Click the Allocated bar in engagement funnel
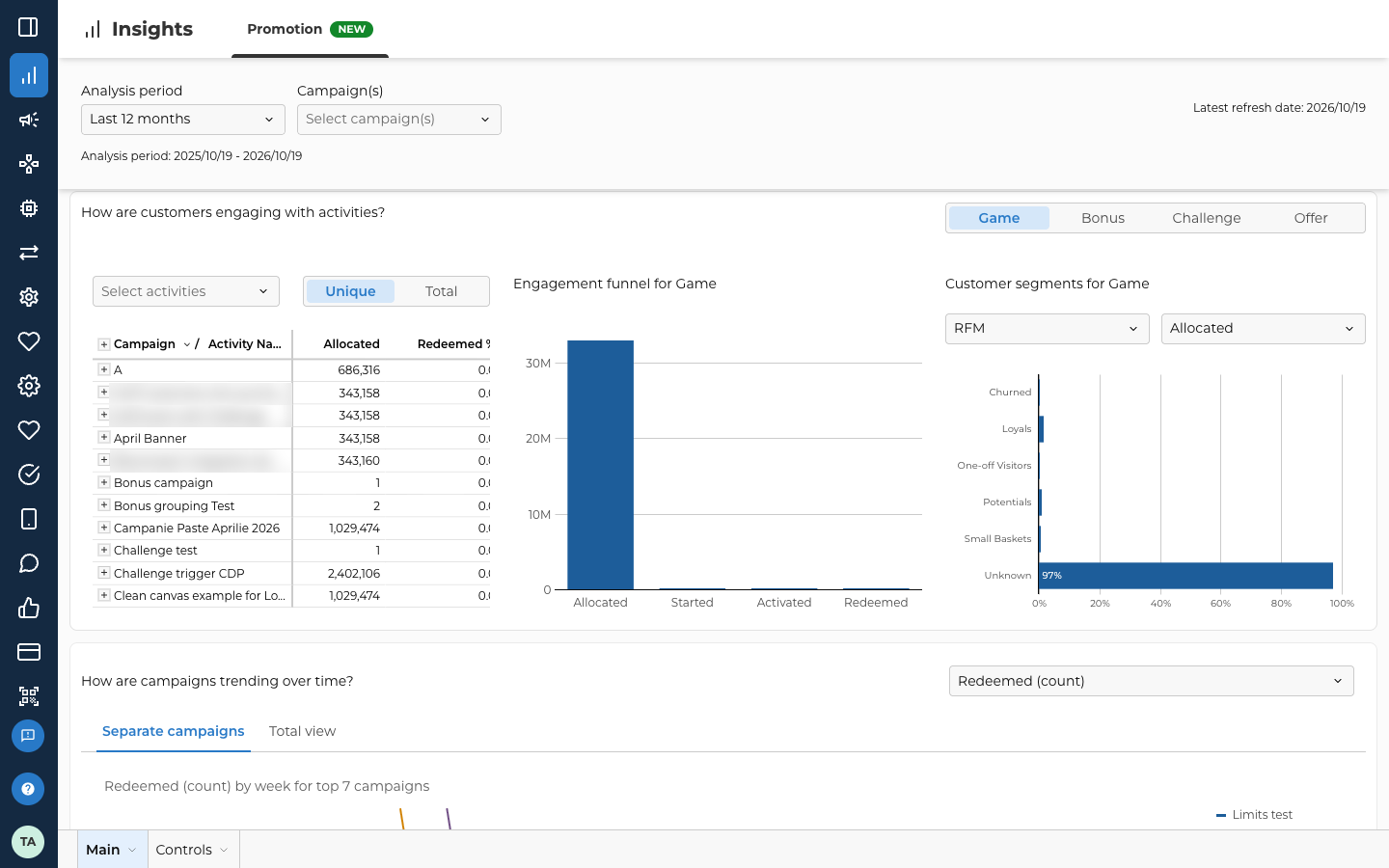Image resolution: width=1389 pixels, height=868 pixels. (600, 465)
